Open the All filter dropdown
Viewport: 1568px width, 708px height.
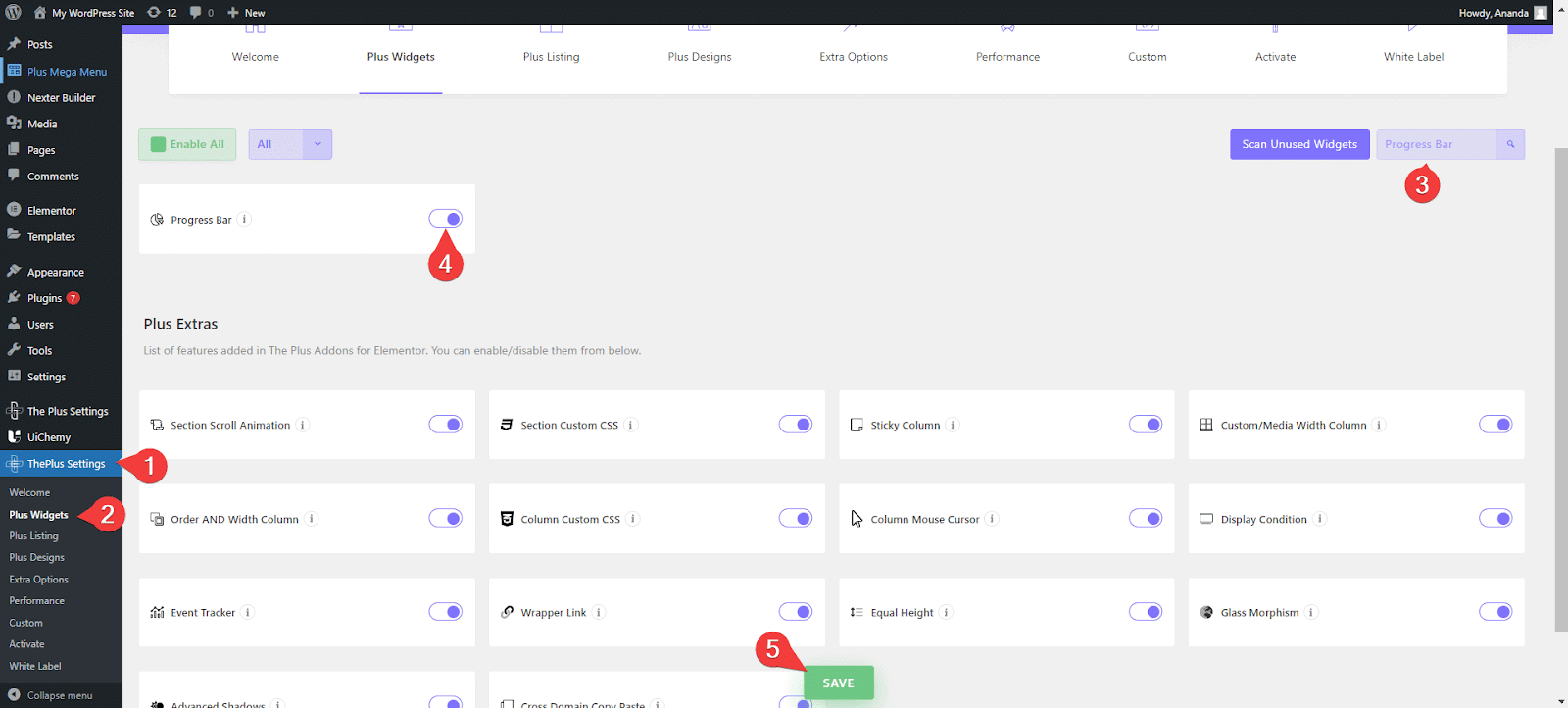pos(290,144)
